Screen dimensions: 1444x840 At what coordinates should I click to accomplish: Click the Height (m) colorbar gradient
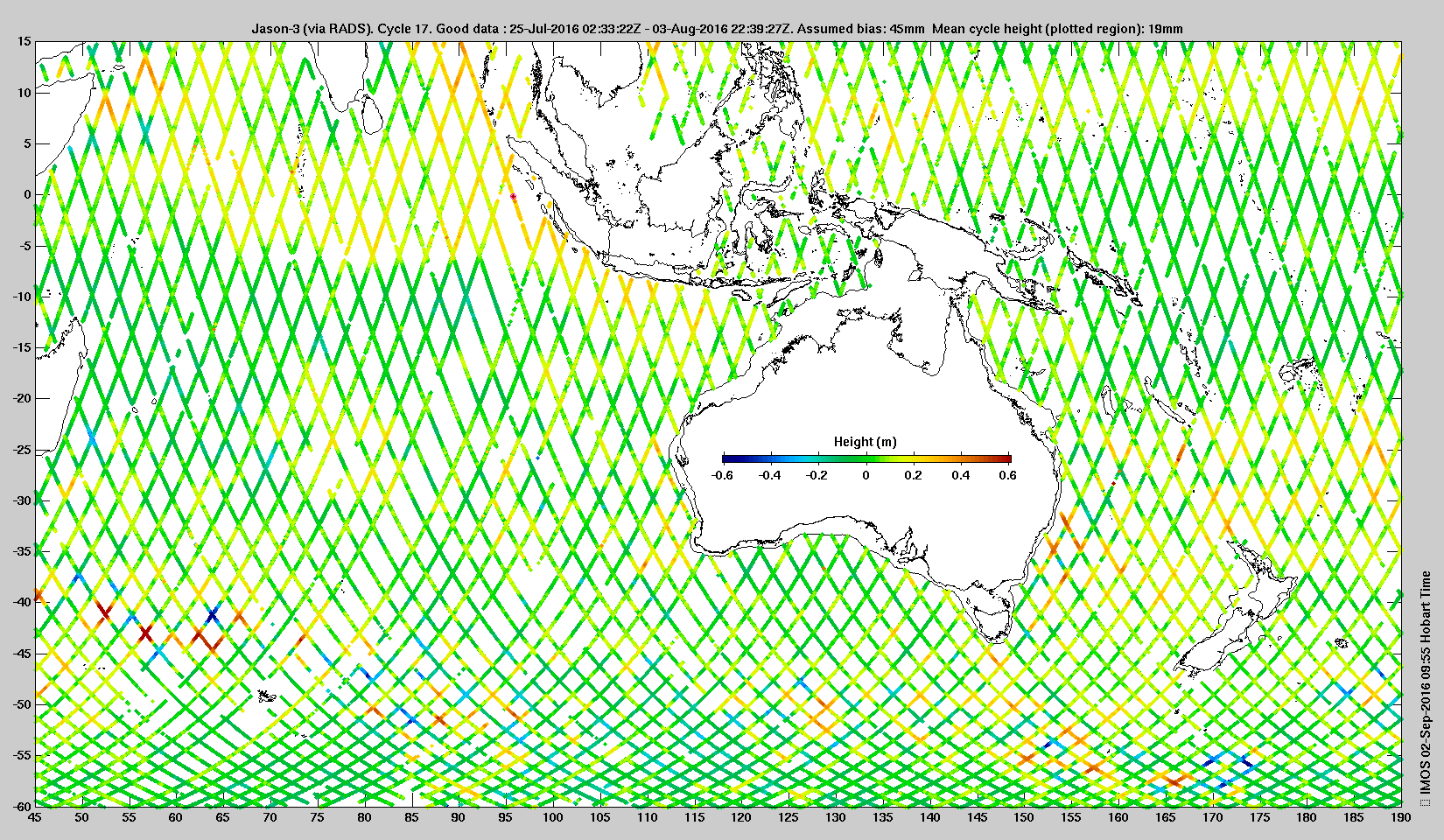click(866, 458)
